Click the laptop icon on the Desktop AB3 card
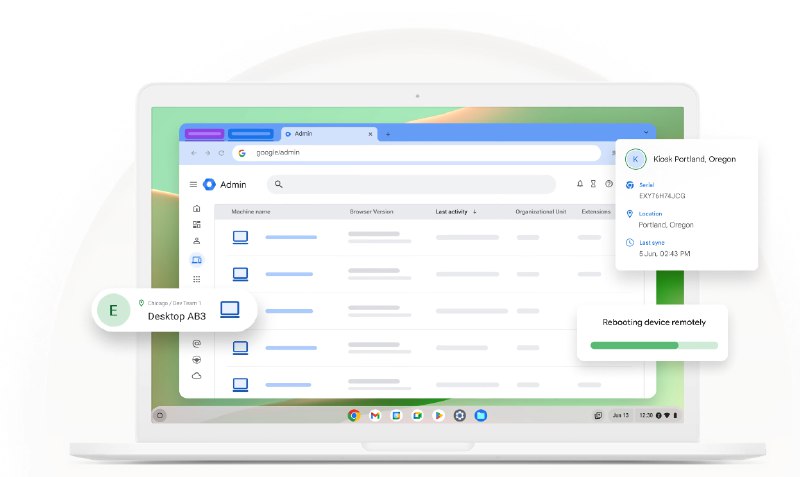This screenshot has height=477, width=800. (x=230, y=310)
